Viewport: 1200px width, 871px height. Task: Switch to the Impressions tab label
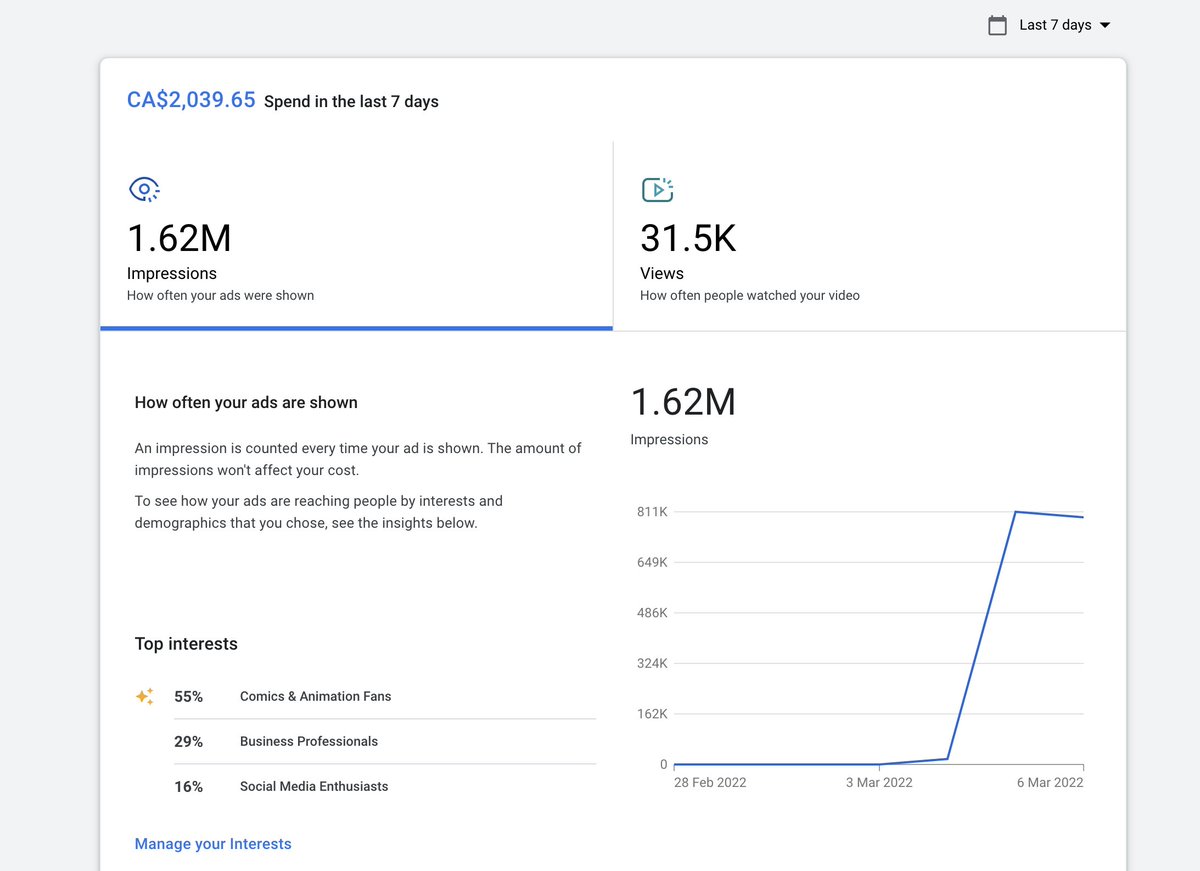pos(172,273)
